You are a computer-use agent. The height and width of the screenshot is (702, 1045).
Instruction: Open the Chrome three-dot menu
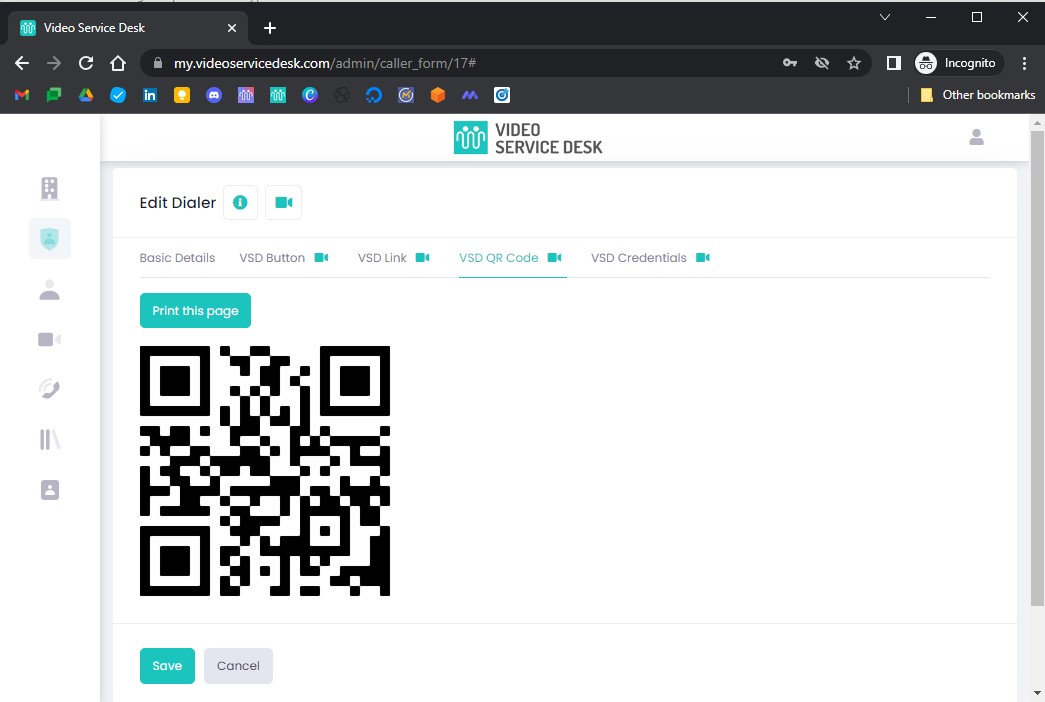[x=1024, y=63]
